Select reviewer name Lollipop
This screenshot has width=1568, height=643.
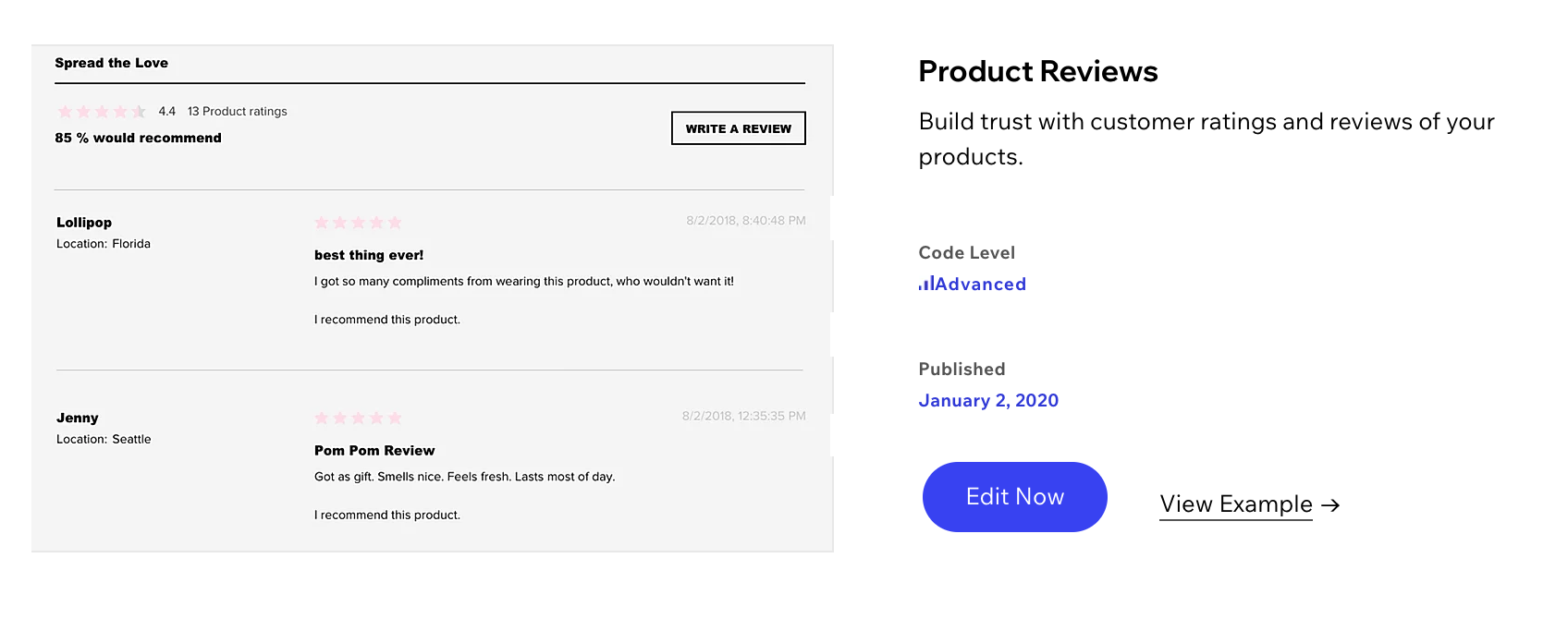(x=84, y=223)
